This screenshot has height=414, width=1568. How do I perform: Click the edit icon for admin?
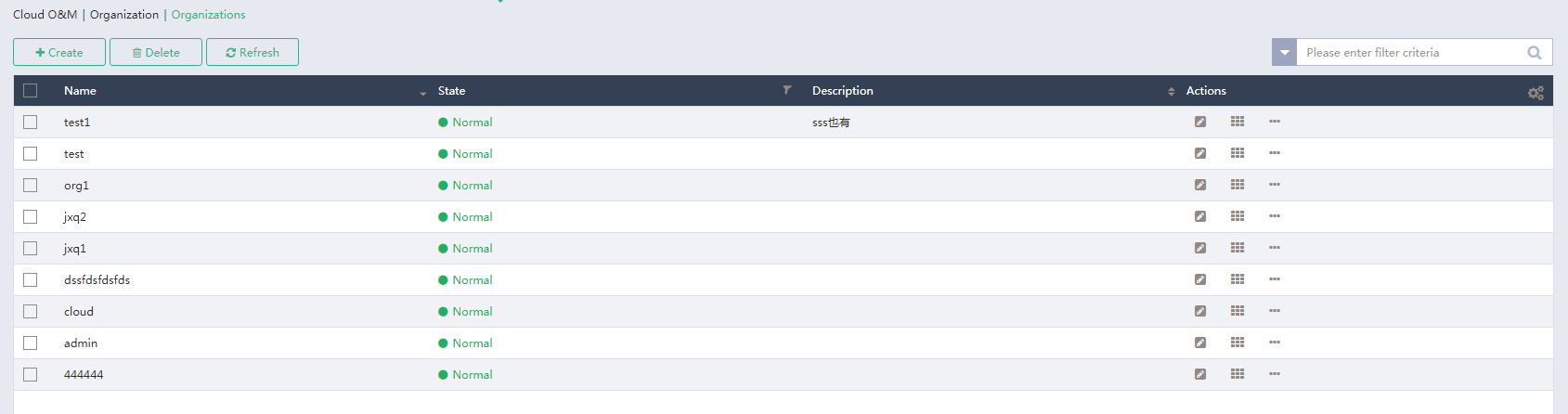[x=1200, y=343]
